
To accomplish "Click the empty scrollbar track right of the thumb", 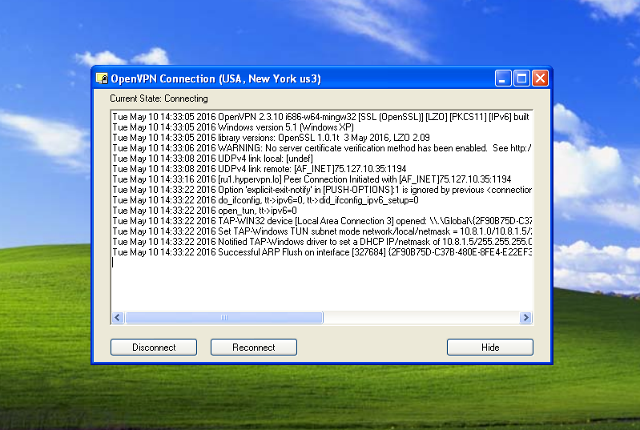I will [421, 317].
